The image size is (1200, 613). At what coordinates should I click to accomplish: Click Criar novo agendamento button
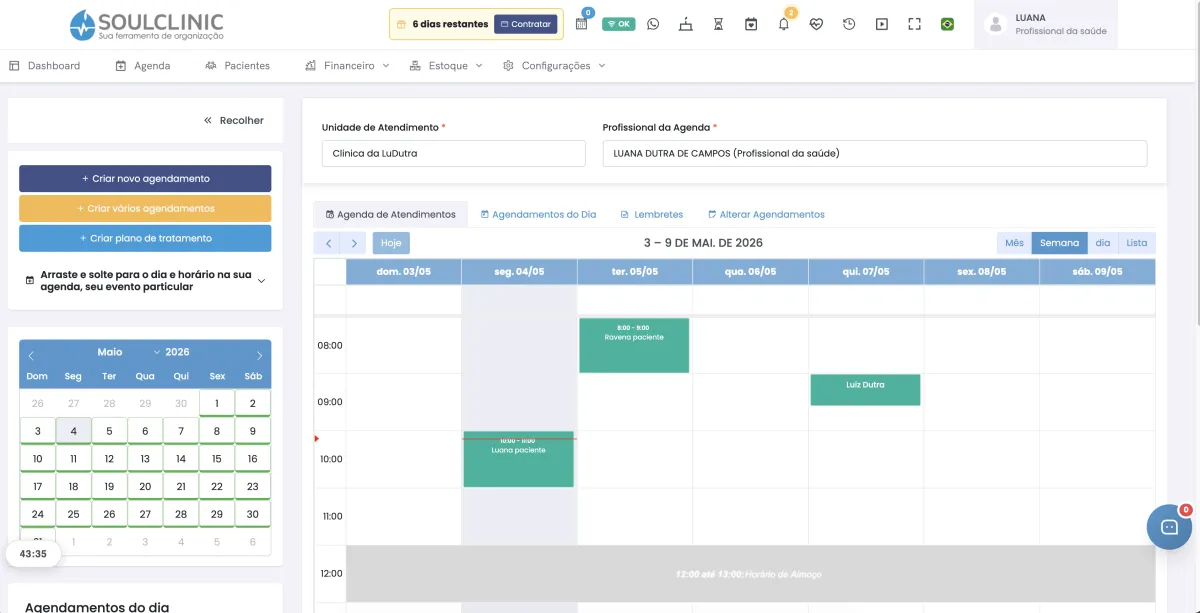[145, 178]
